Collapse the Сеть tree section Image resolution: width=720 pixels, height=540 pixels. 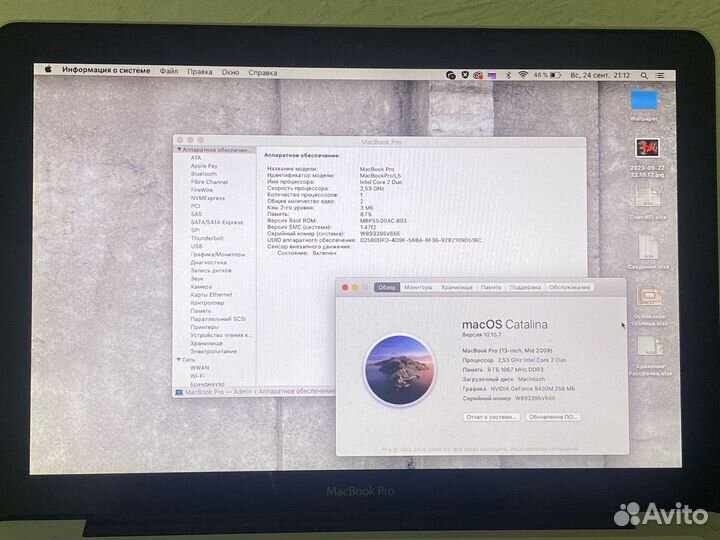point(179,360)
